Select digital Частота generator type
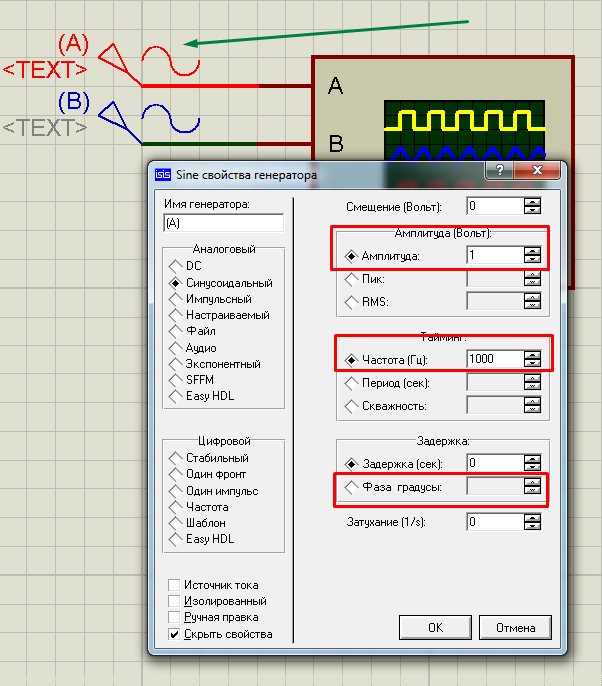The height and width of the screenshot is (686, 602). (199, 507)
